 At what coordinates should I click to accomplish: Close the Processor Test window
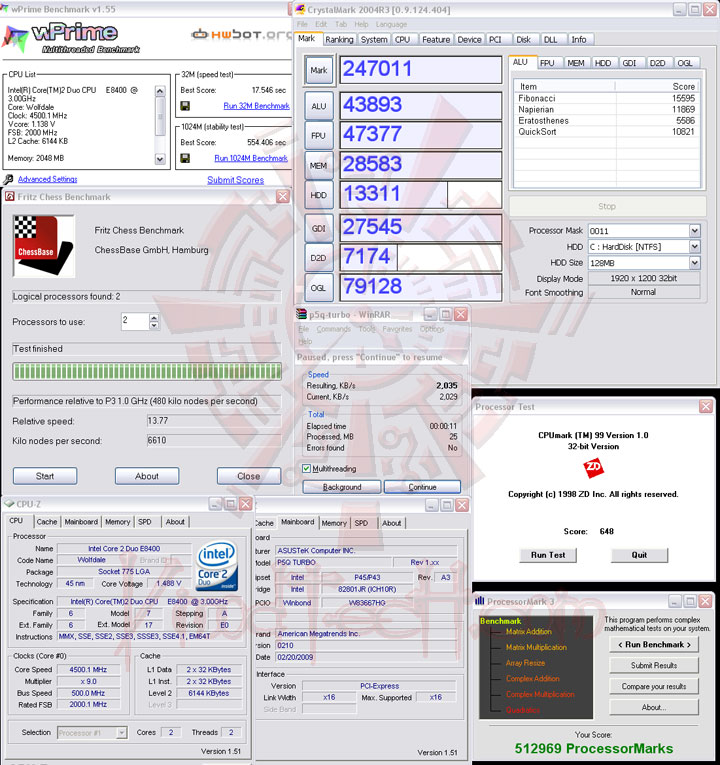coord(706,406)
